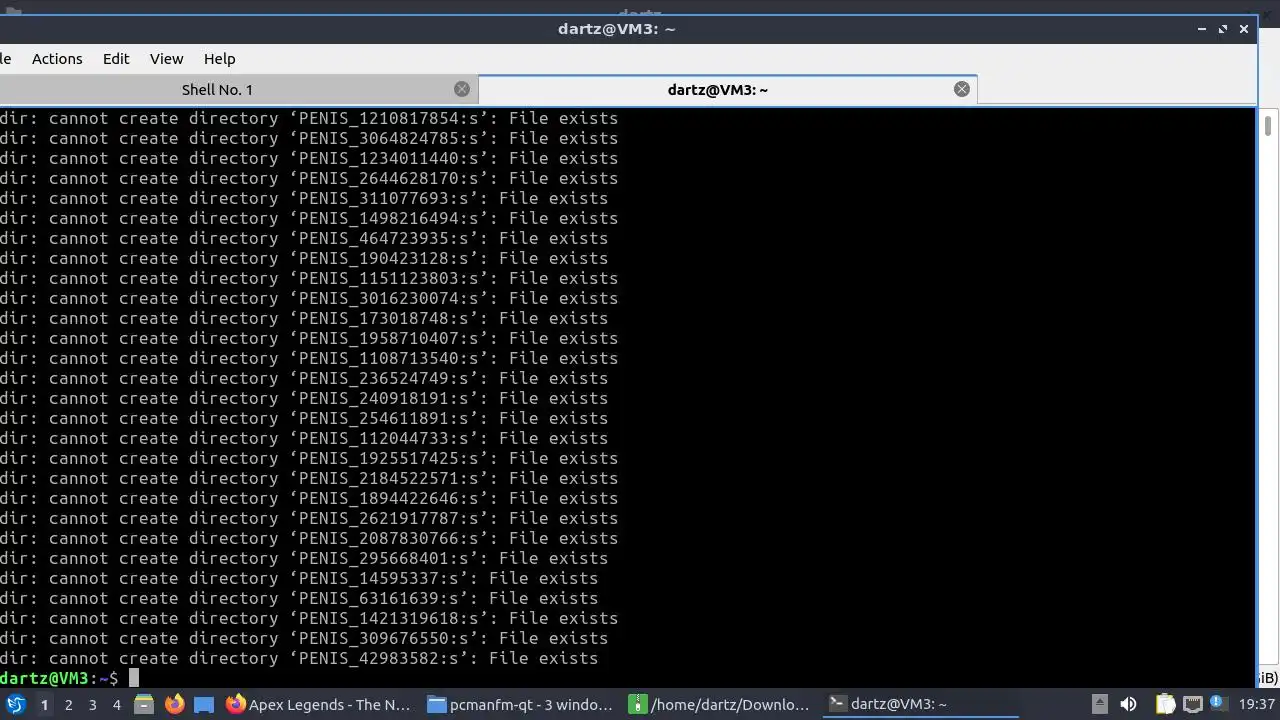Open the Edit menu
Screen dimensions: 1280x720
pos(116,59)
